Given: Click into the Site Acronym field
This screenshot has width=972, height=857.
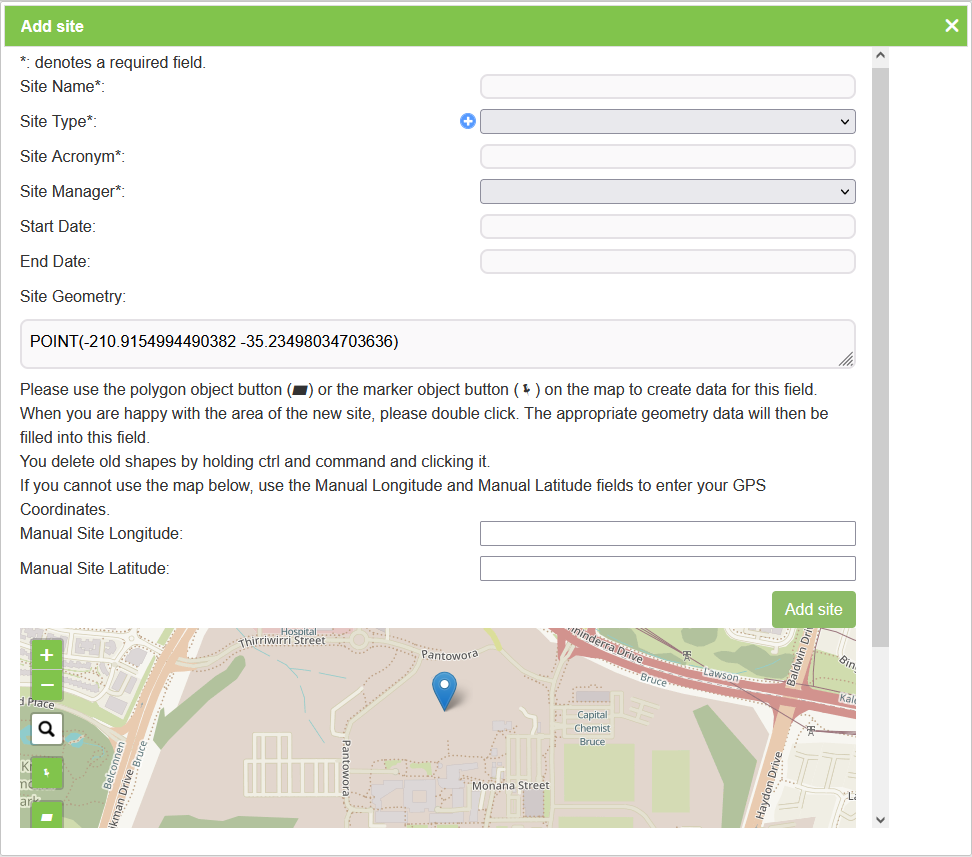Looking at the screenshot, I should coord(667,157).
